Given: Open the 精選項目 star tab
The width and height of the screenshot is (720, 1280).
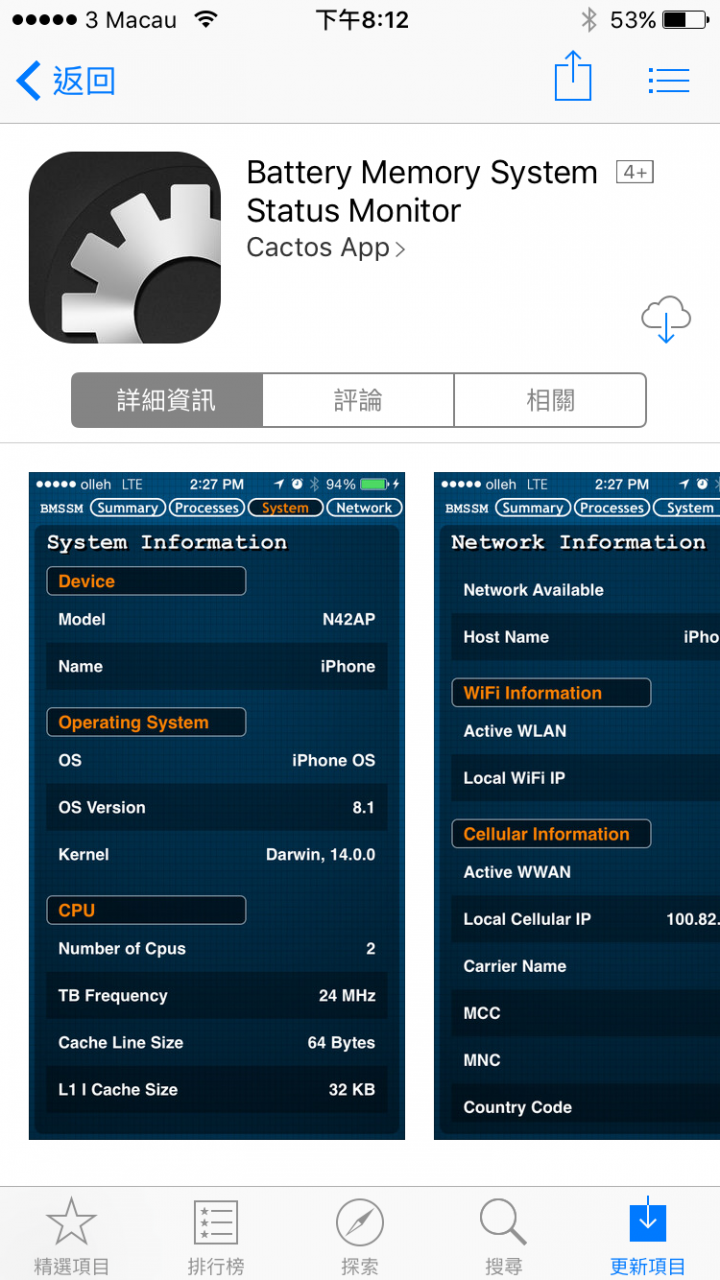Looking at the screenshot, I should (72, 1237).
